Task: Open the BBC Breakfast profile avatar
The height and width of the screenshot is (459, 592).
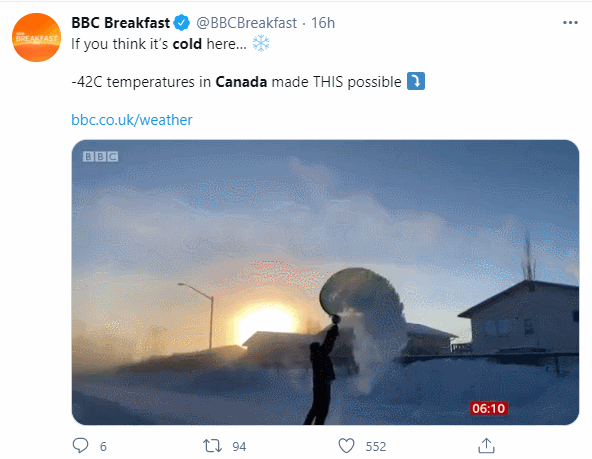Action: 36,37
